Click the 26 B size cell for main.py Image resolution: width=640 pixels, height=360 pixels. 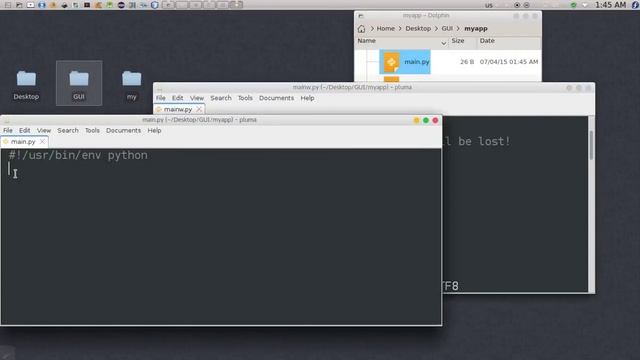[467, 62]
